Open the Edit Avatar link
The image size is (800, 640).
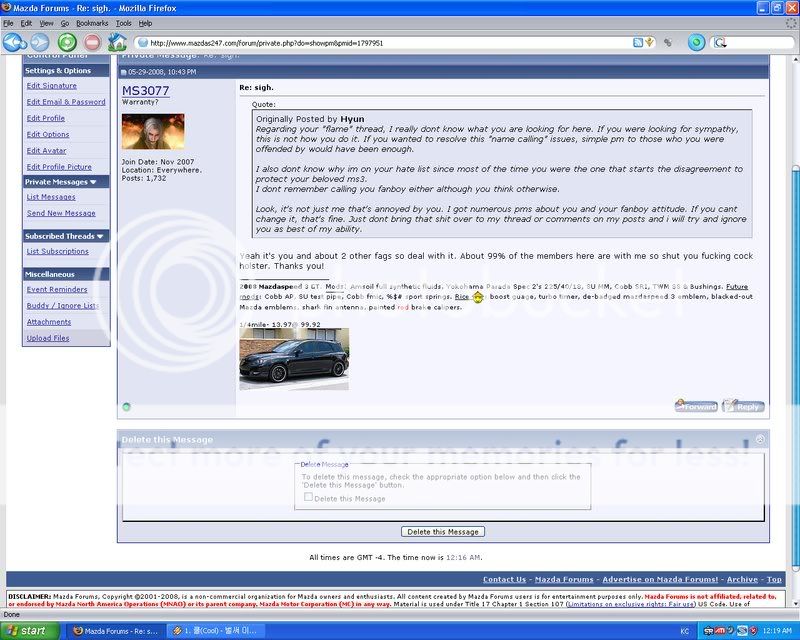pos(46,151)
